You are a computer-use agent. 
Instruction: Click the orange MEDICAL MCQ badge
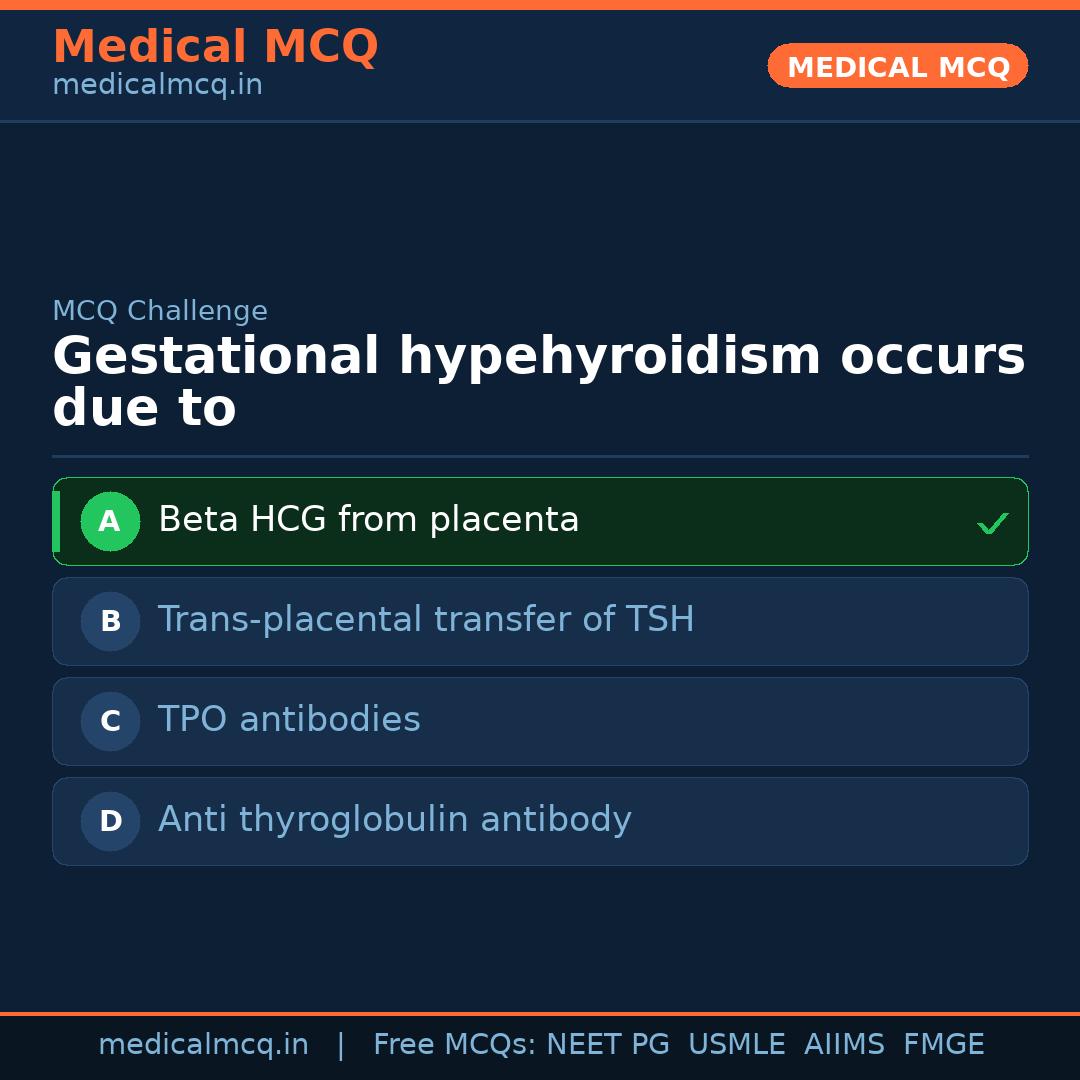pyautogui.click(x=898, y=67)
